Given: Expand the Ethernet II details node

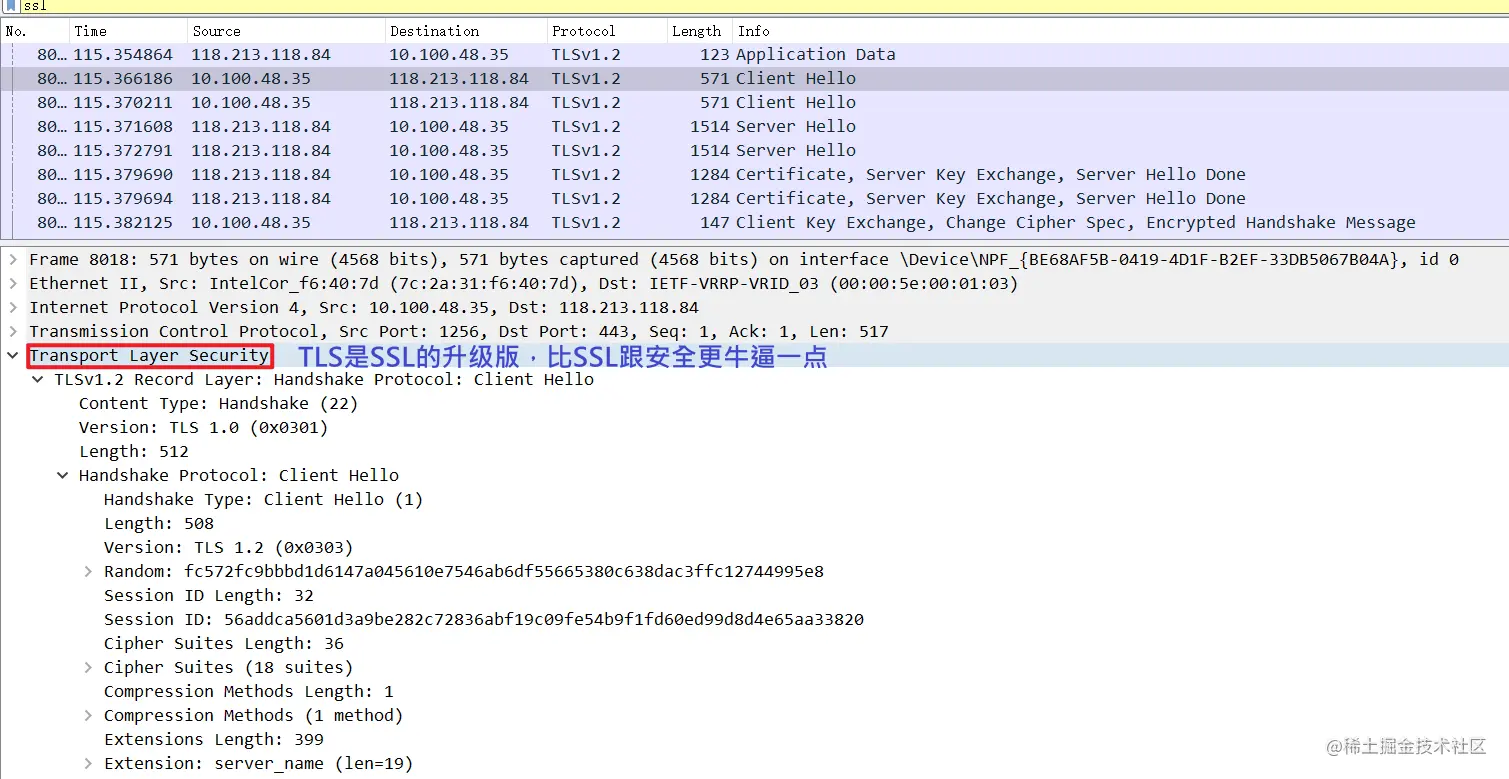Looking at the screenshot, I should [x=13, y=284].
